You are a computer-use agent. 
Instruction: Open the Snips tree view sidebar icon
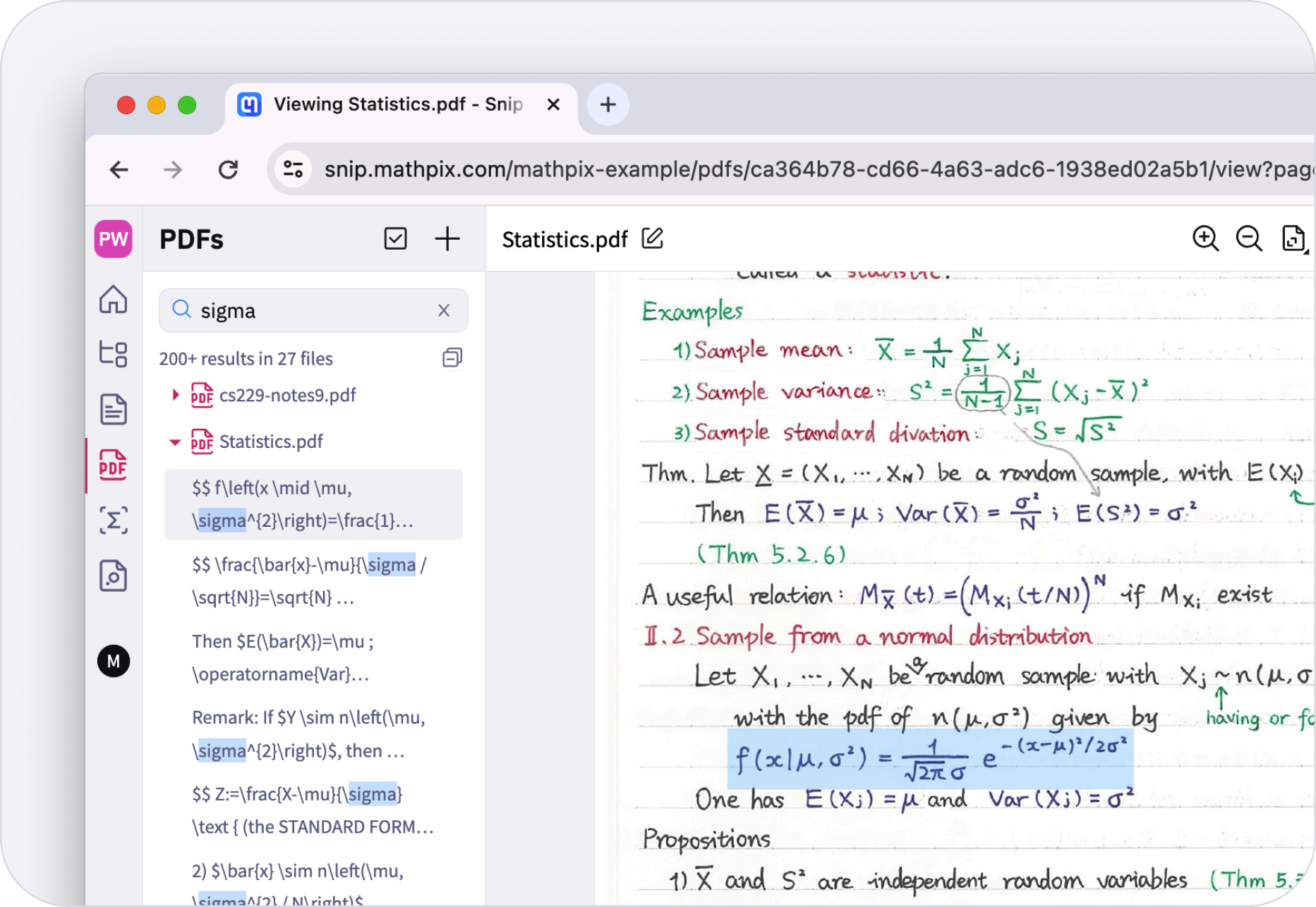coord(113,355)
